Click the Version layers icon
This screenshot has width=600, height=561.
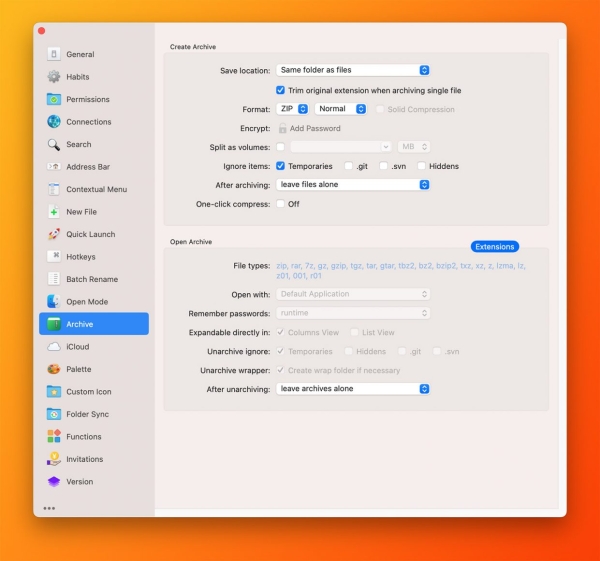[54, 481]
